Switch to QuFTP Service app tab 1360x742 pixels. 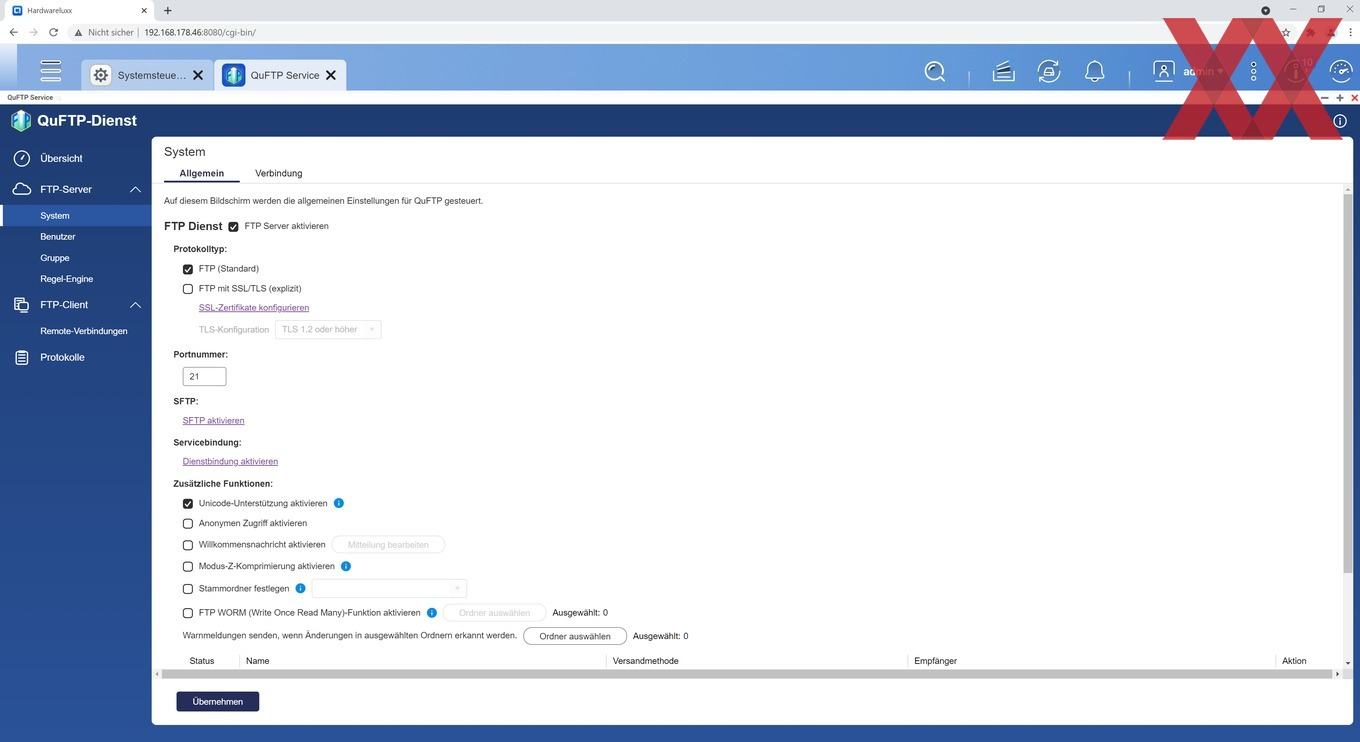coord(280,75)
